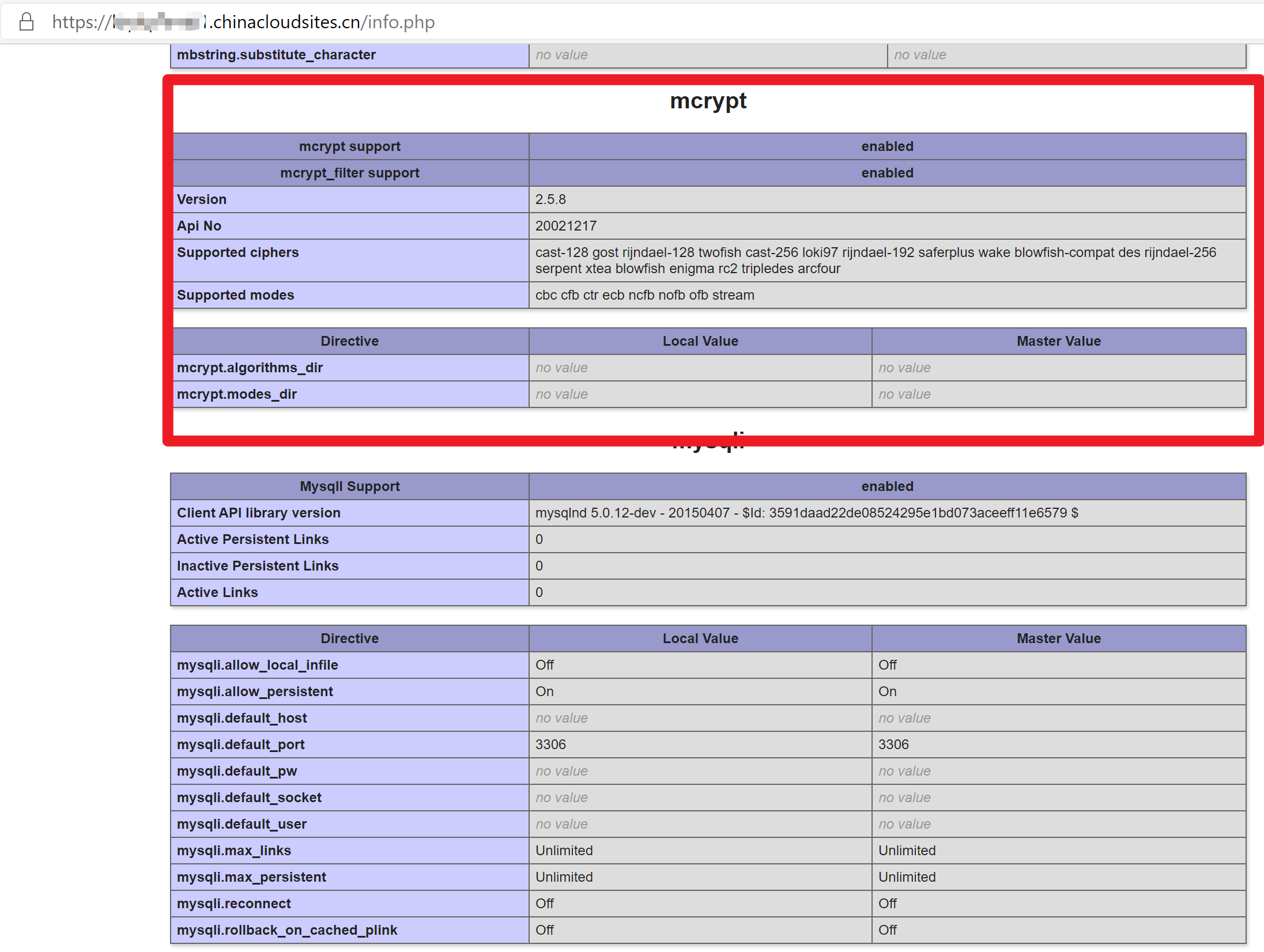The width and height of the screenshot is (1264, 952).
Task: Click the mysqli.reconnect directive name
Action: coord(233,904)
